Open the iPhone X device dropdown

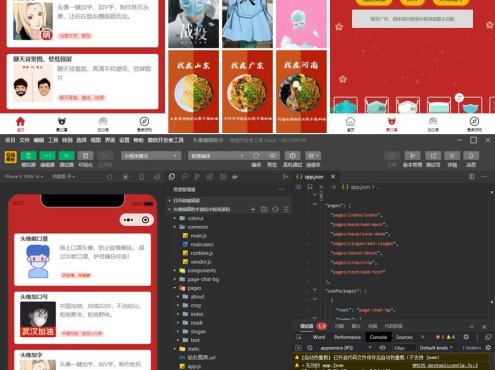click(24, 177)
